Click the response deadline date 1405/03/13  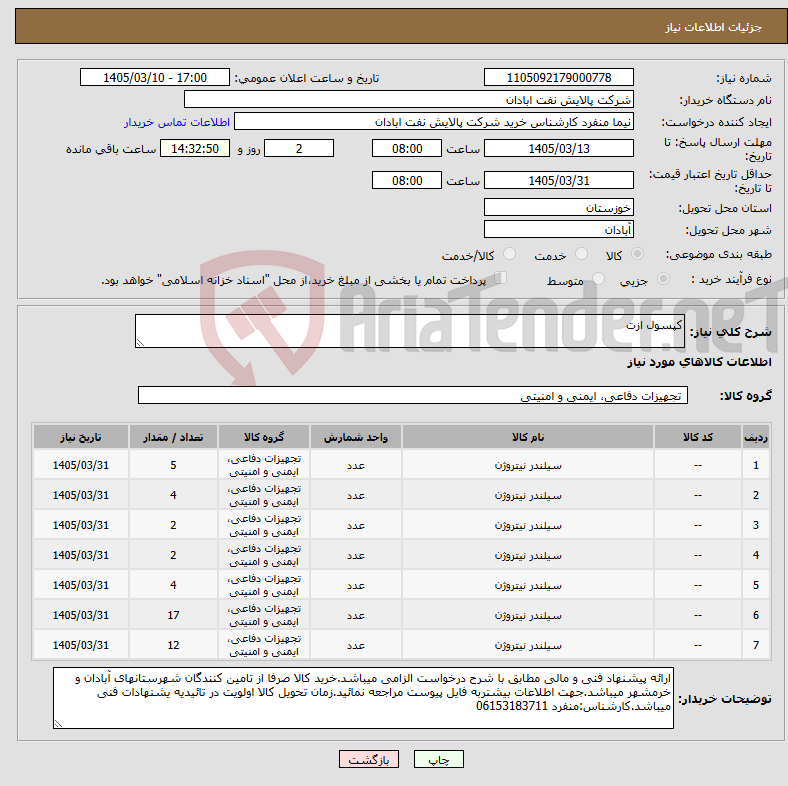click(x=558, y=148)
